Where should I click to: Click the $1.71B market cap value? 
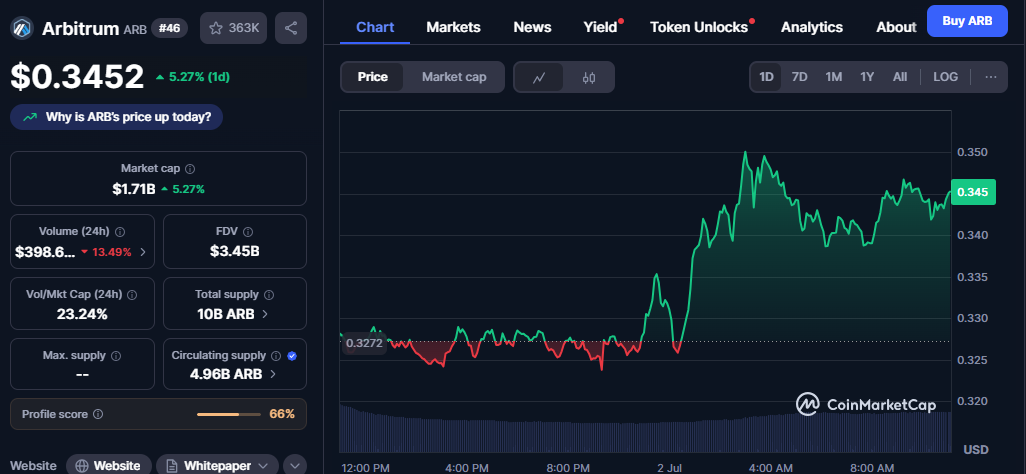click(x=133, y=189)
